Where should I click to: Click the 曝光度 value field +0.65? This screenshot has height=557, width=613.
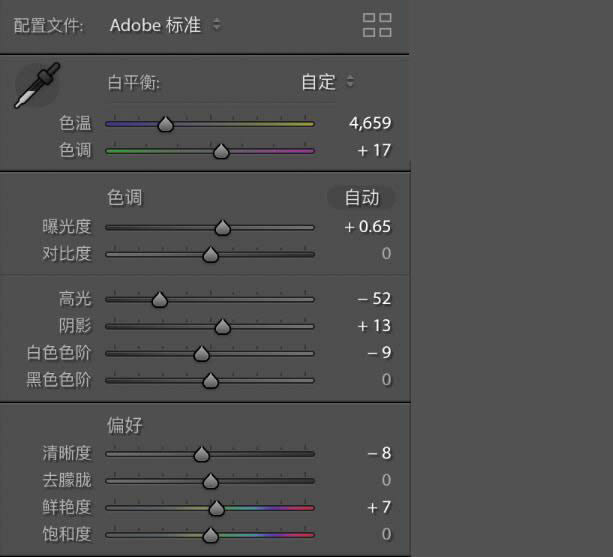pos(367,226)
